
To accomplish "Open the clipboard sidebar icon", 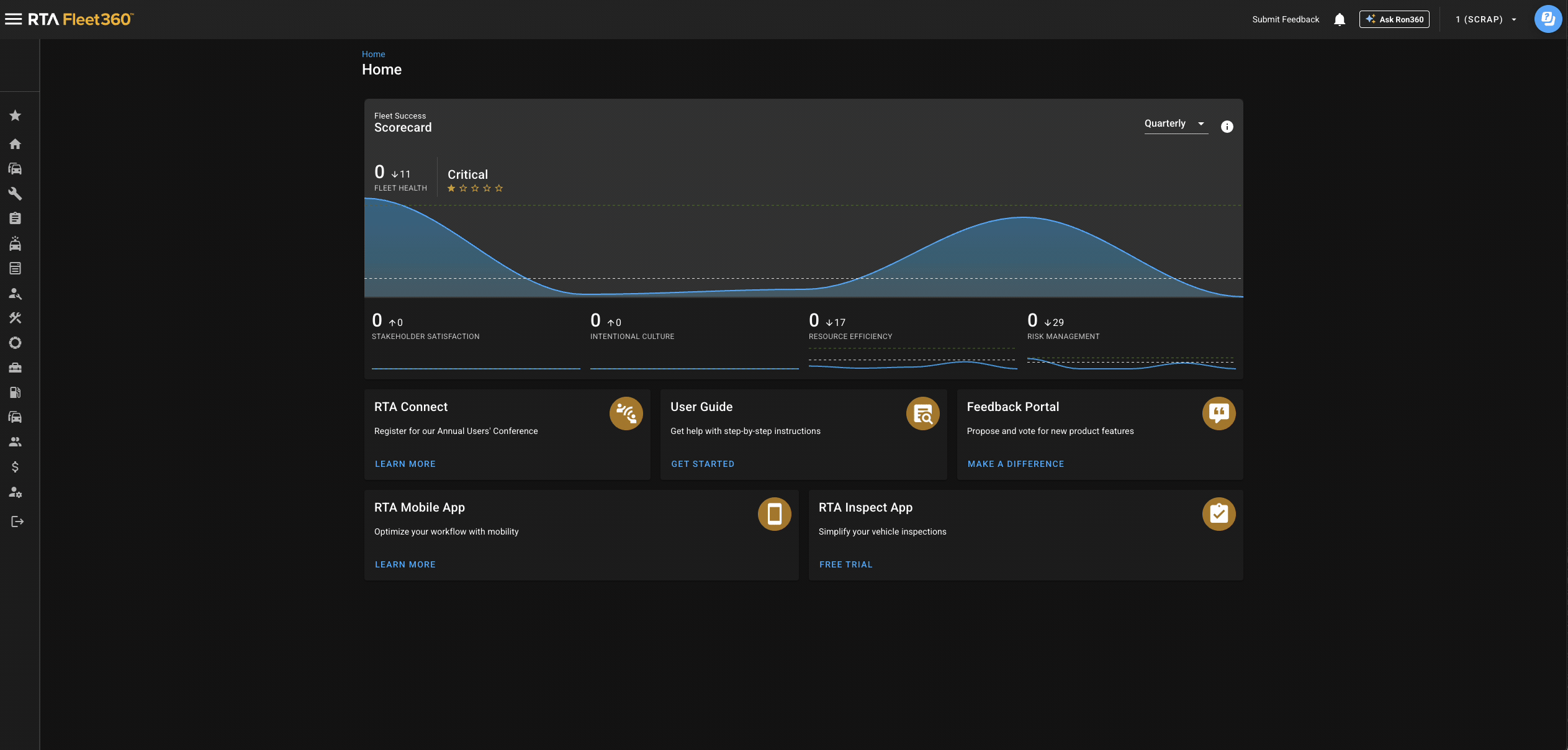I will click(16, 219).
